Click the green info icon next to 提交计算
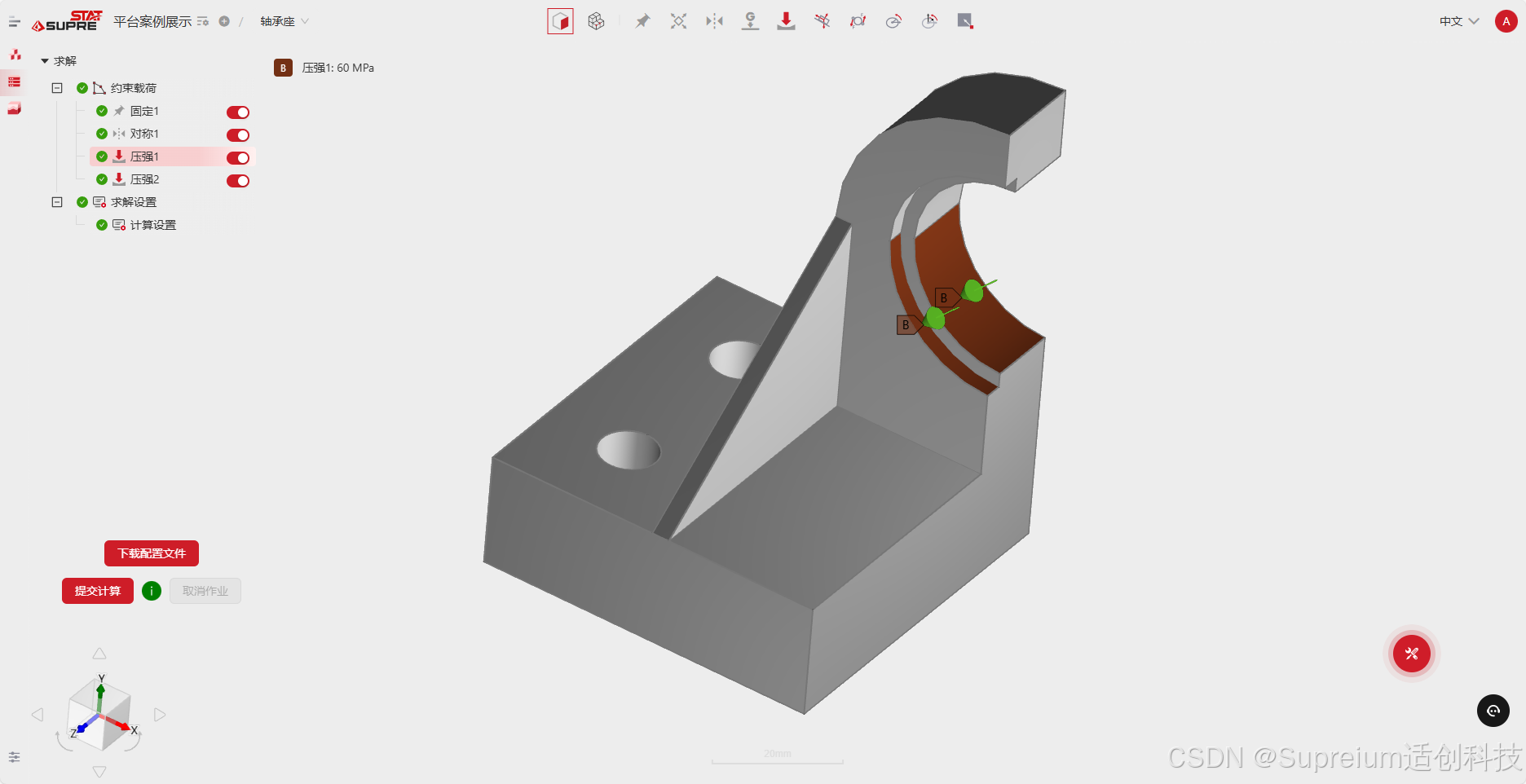The width and height of the screenshot is (1526, 784). (x=152, y=591)
